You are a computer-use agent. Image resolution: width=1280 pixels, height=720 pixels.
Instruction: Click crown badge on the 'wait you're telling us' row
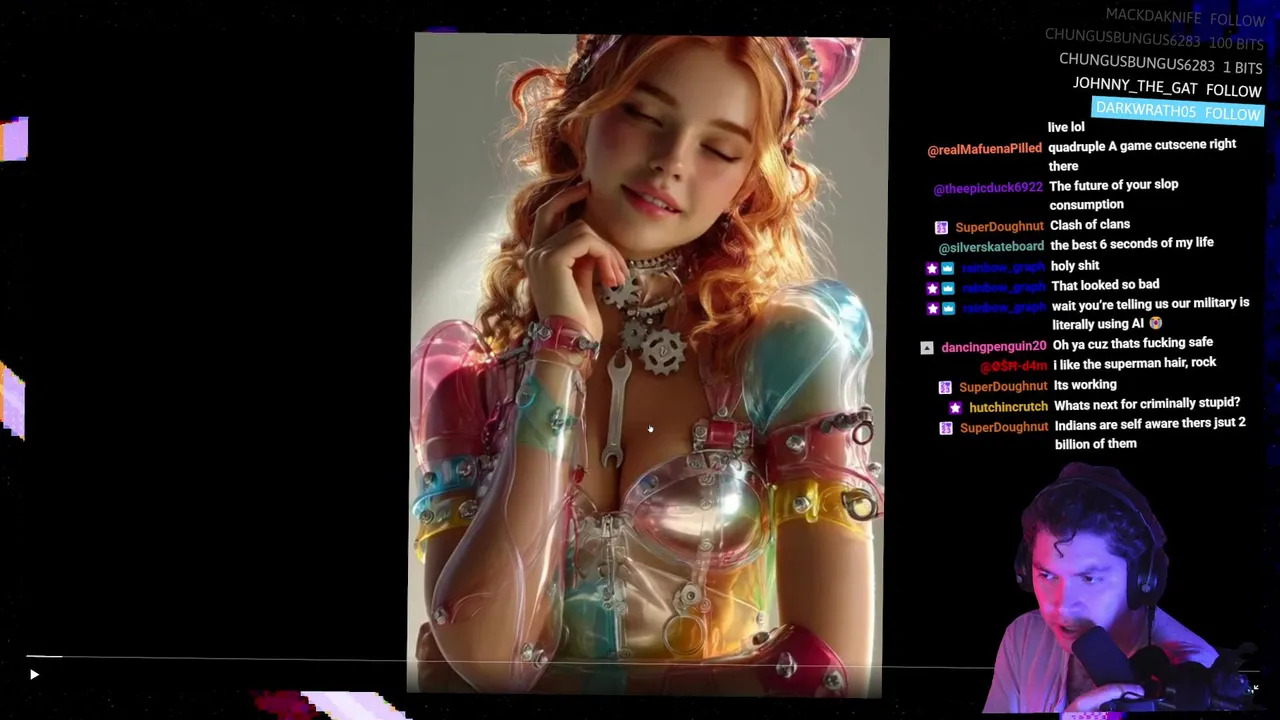pos(948,307)
